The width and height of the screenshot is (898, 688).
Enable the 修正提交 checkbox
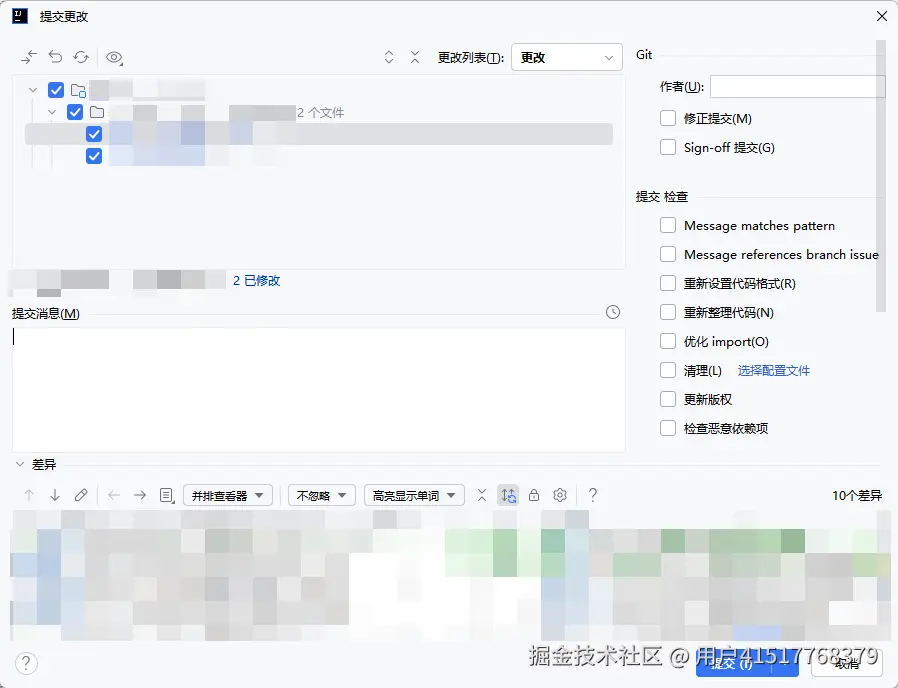[667, 117]
